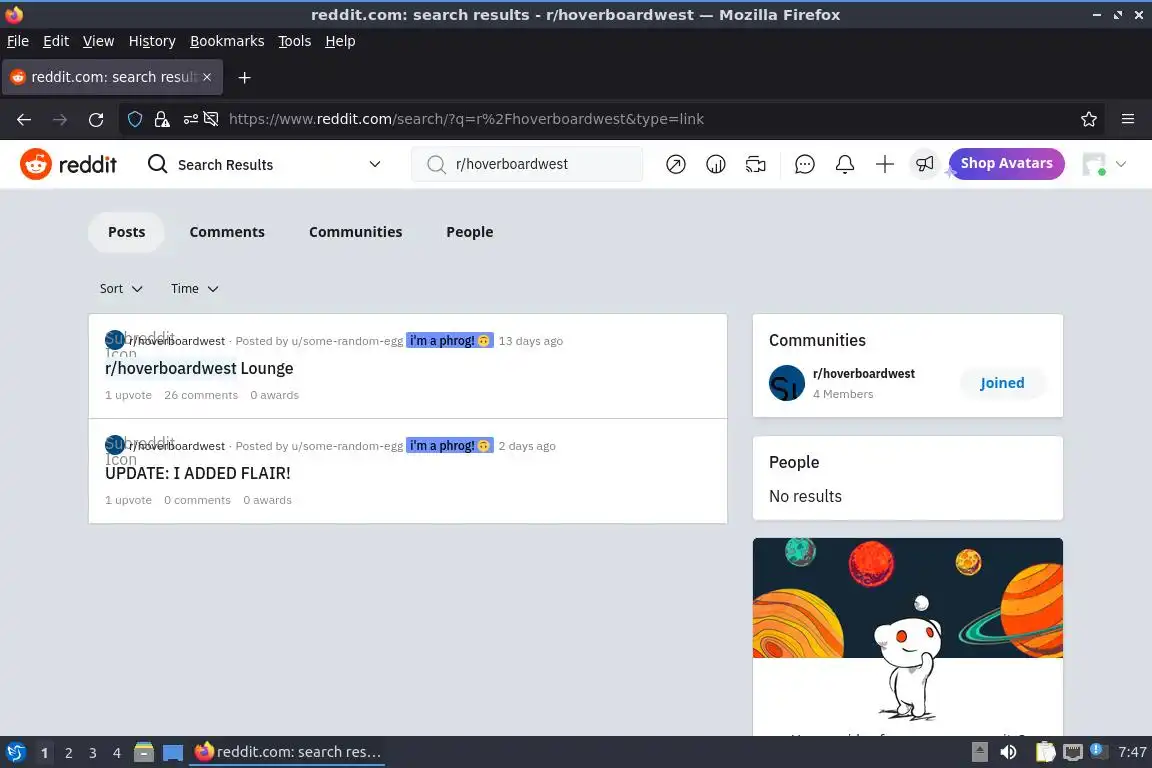Click the subreddit icon on the UPDATE post

point(115,445)
